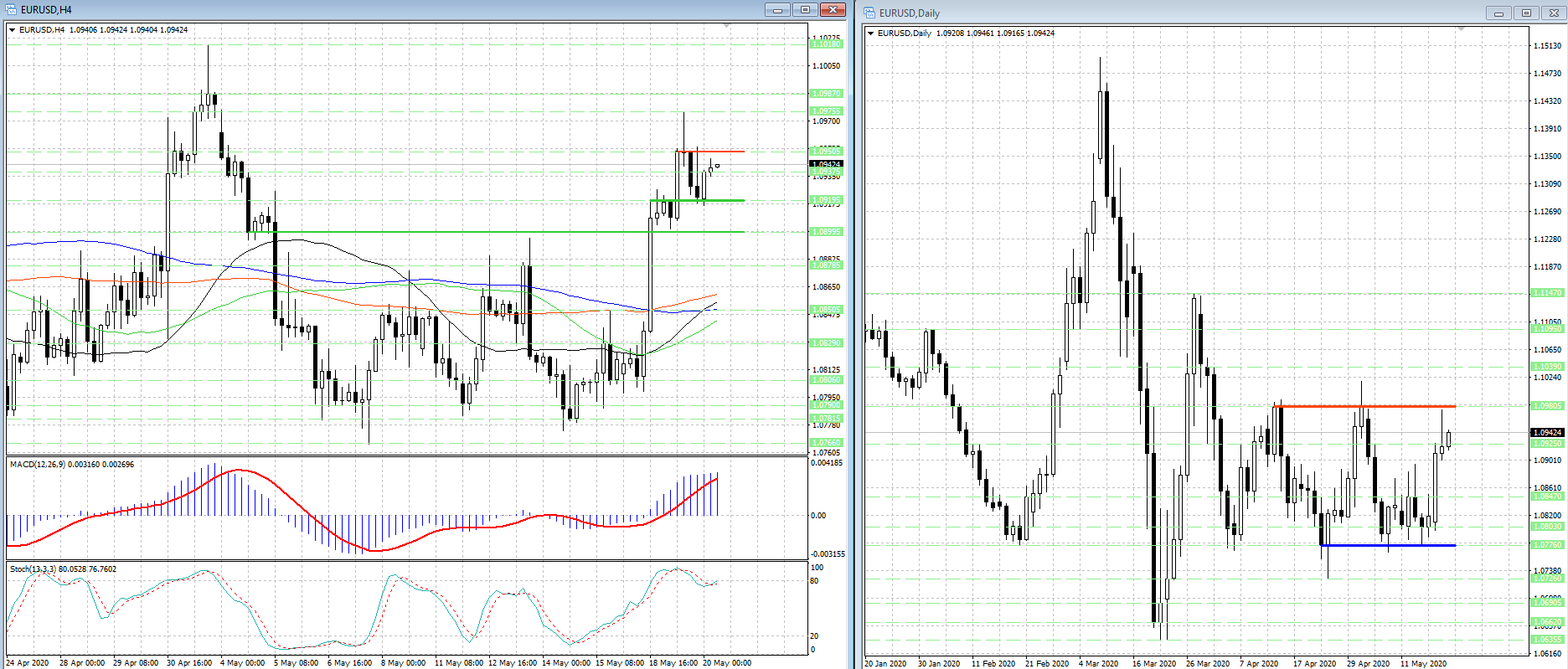Select the orange resistance line on Daily chart
Image resolution: width=1568 pixels, height=669 pixels.
tap(1365, 406)
